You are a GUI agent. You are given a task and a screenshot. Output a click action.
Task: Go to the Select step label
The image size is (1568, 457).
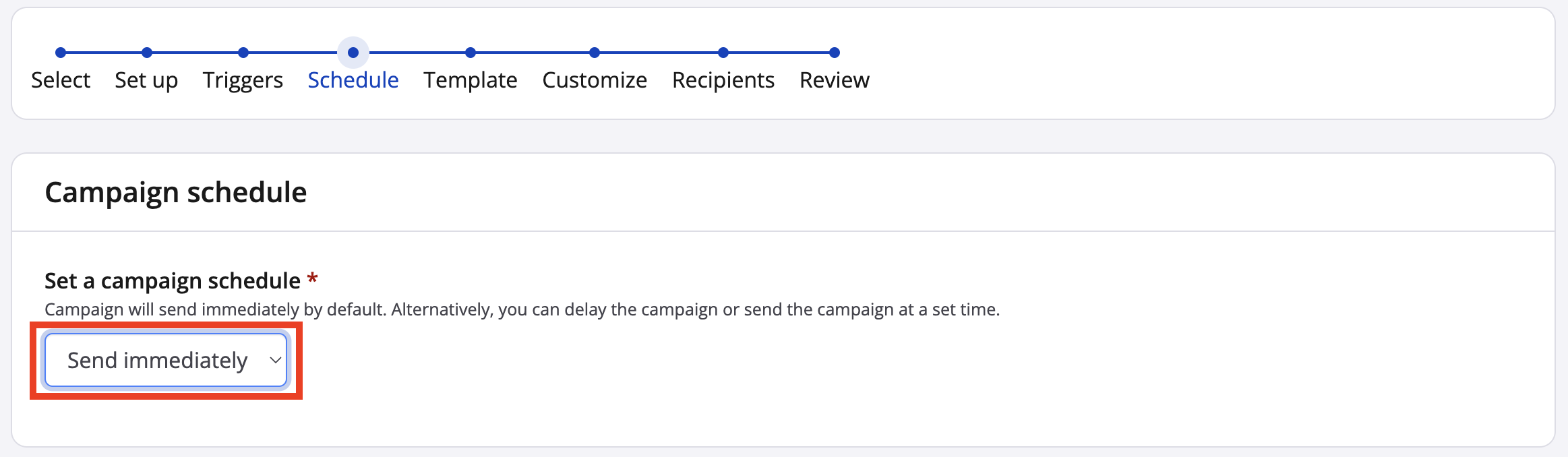(61, 80)
